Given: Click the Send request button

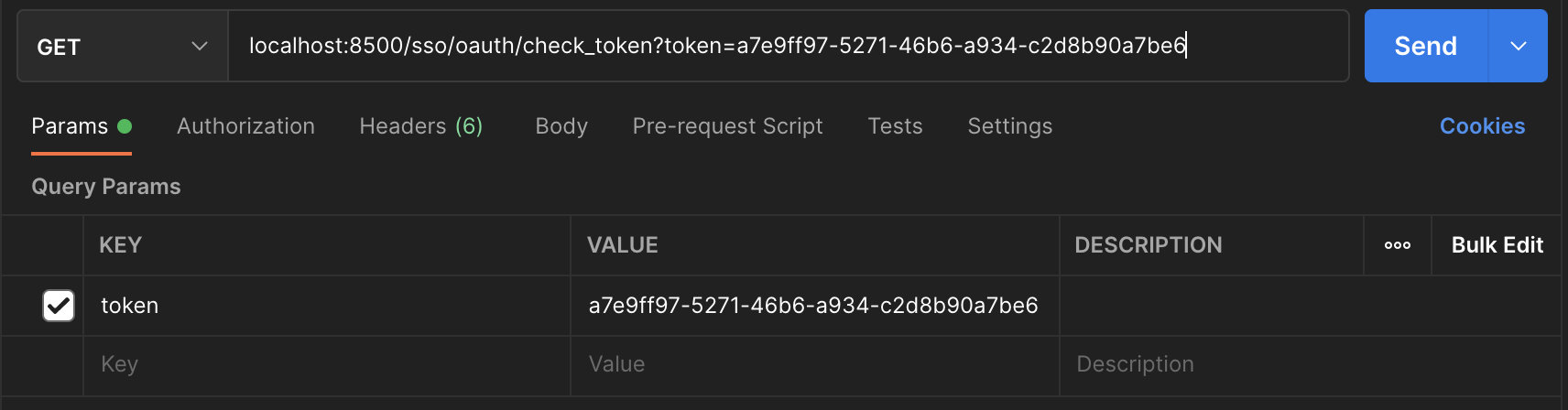Looking at the screenshot, I should point(1425,46).
